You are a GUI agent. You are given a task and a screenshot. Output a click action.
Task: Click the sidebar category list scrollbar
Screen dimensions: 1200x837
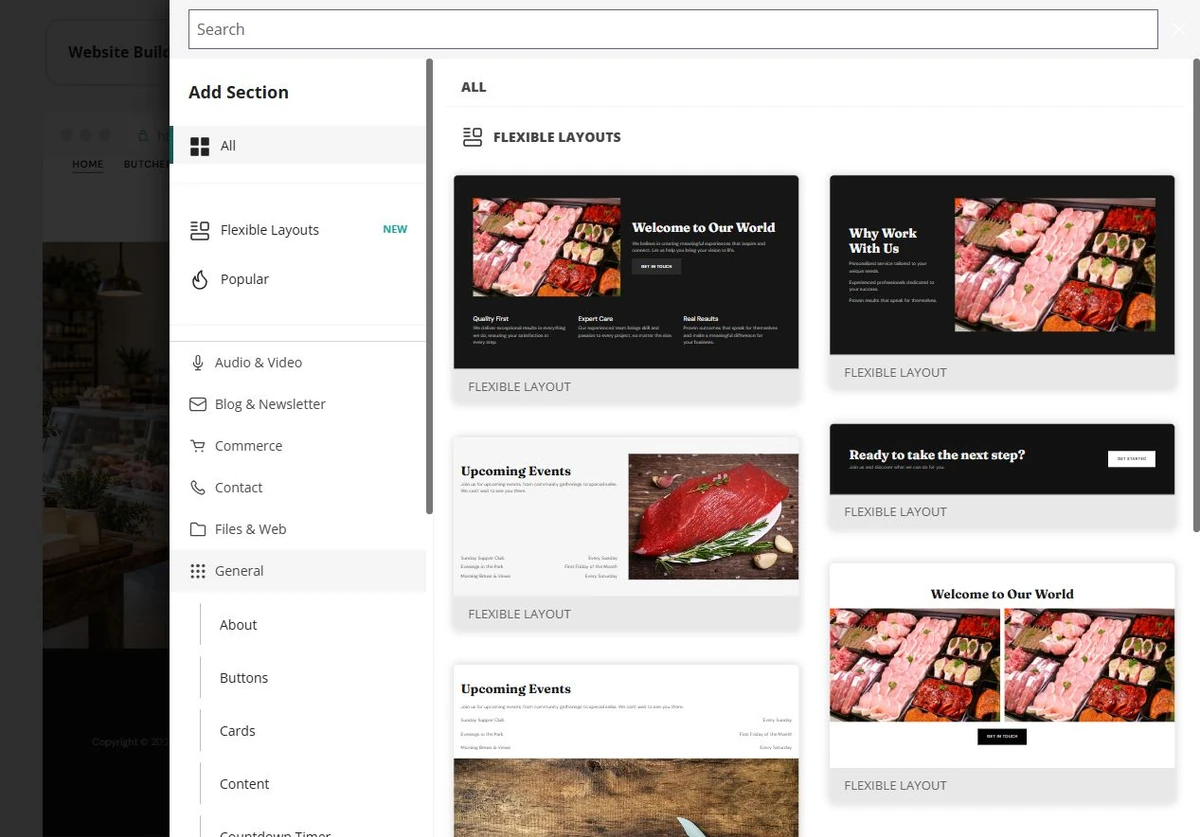[430, 286]
